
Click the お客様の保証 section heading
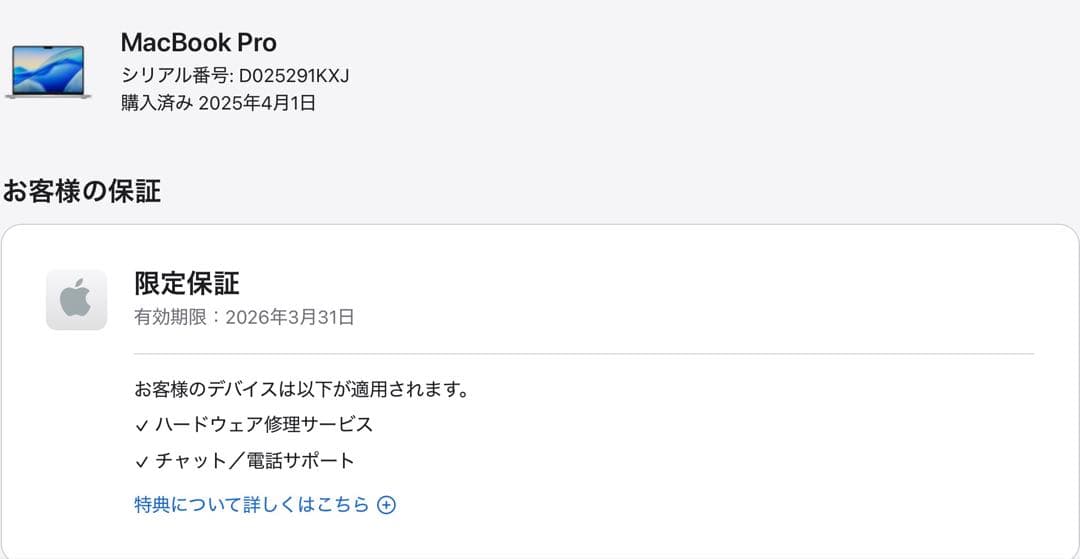click(x=81, y=191)
